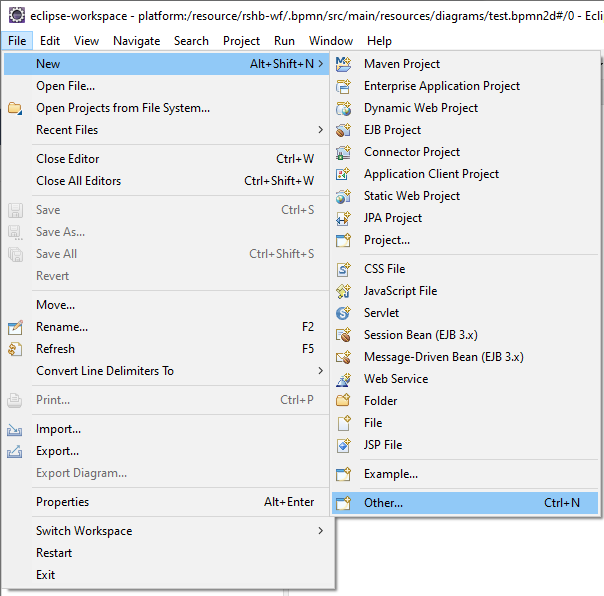Select Dynamic Web Project entry
The width and height of the screenshot is (604, 596).
point(465,108)
